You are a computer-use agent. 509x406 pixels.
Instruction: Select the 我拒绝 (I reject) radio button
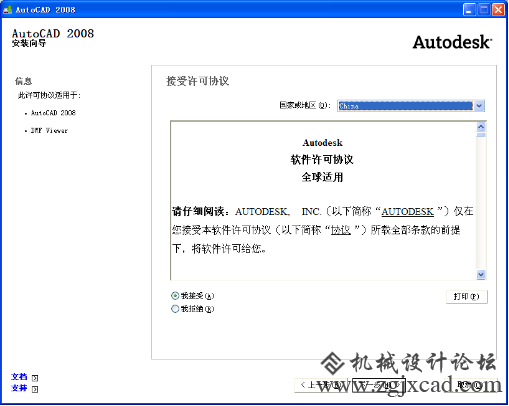click(175, 309)
